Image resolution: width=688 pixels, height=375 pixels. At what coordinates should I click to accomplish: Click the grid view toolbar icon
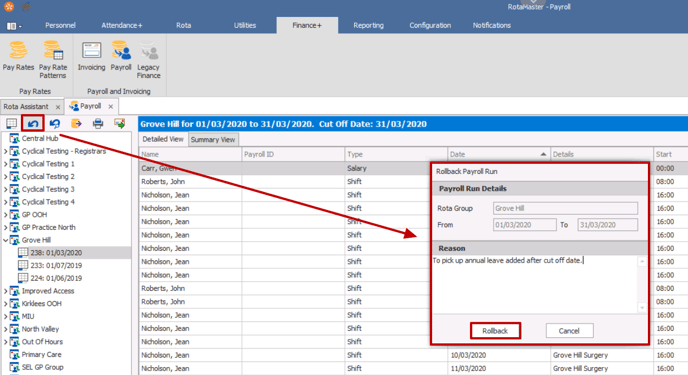pyautogui.click(x=11, y=124)
